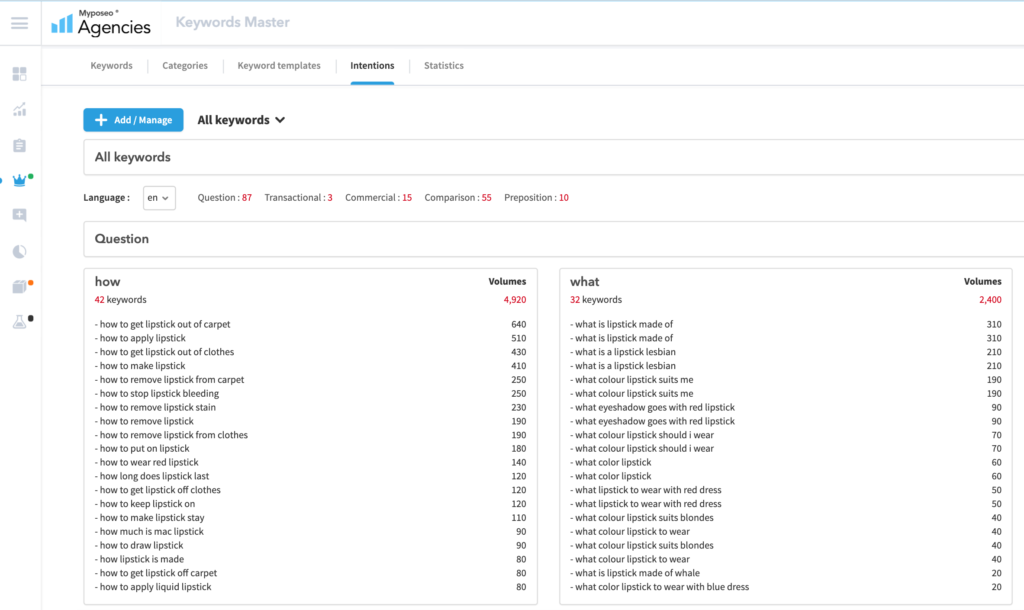Open the Statistics tab
The width and height of the screenshot is (1024, 610).
[x=443, y=65]
